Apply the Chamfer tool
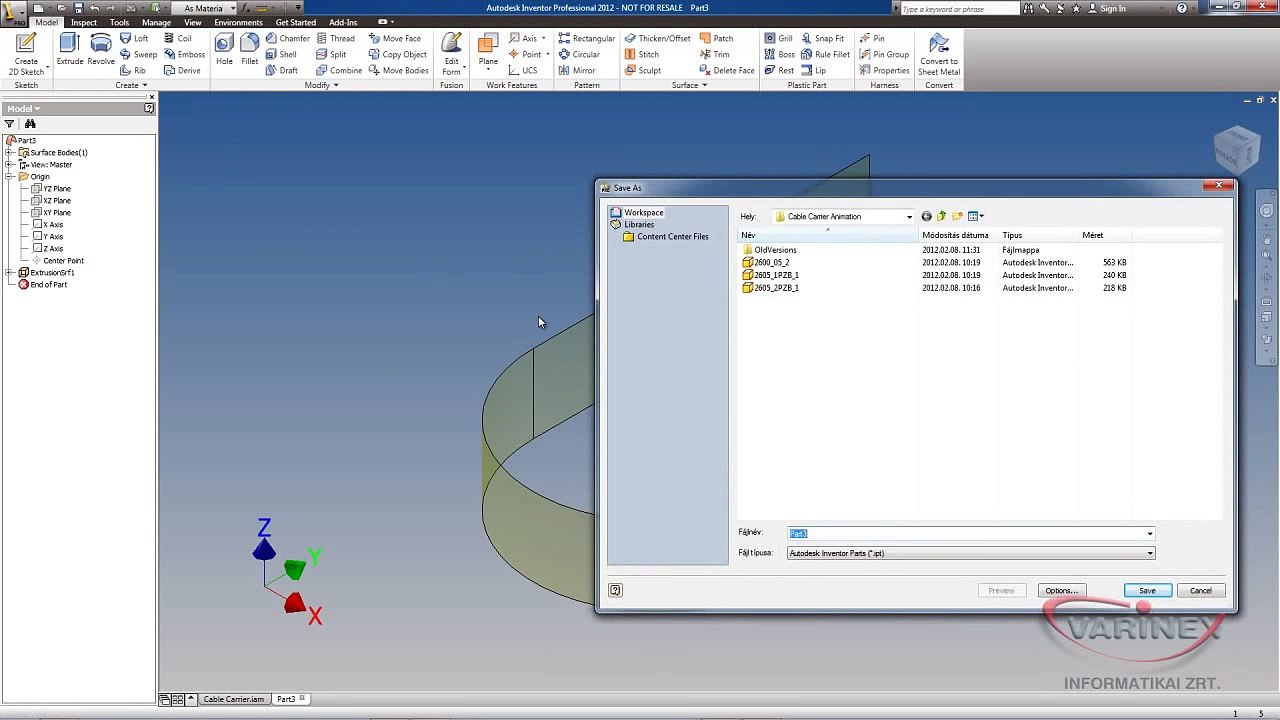The width and height of the screenshot is (1280, 720). point(288,38)
